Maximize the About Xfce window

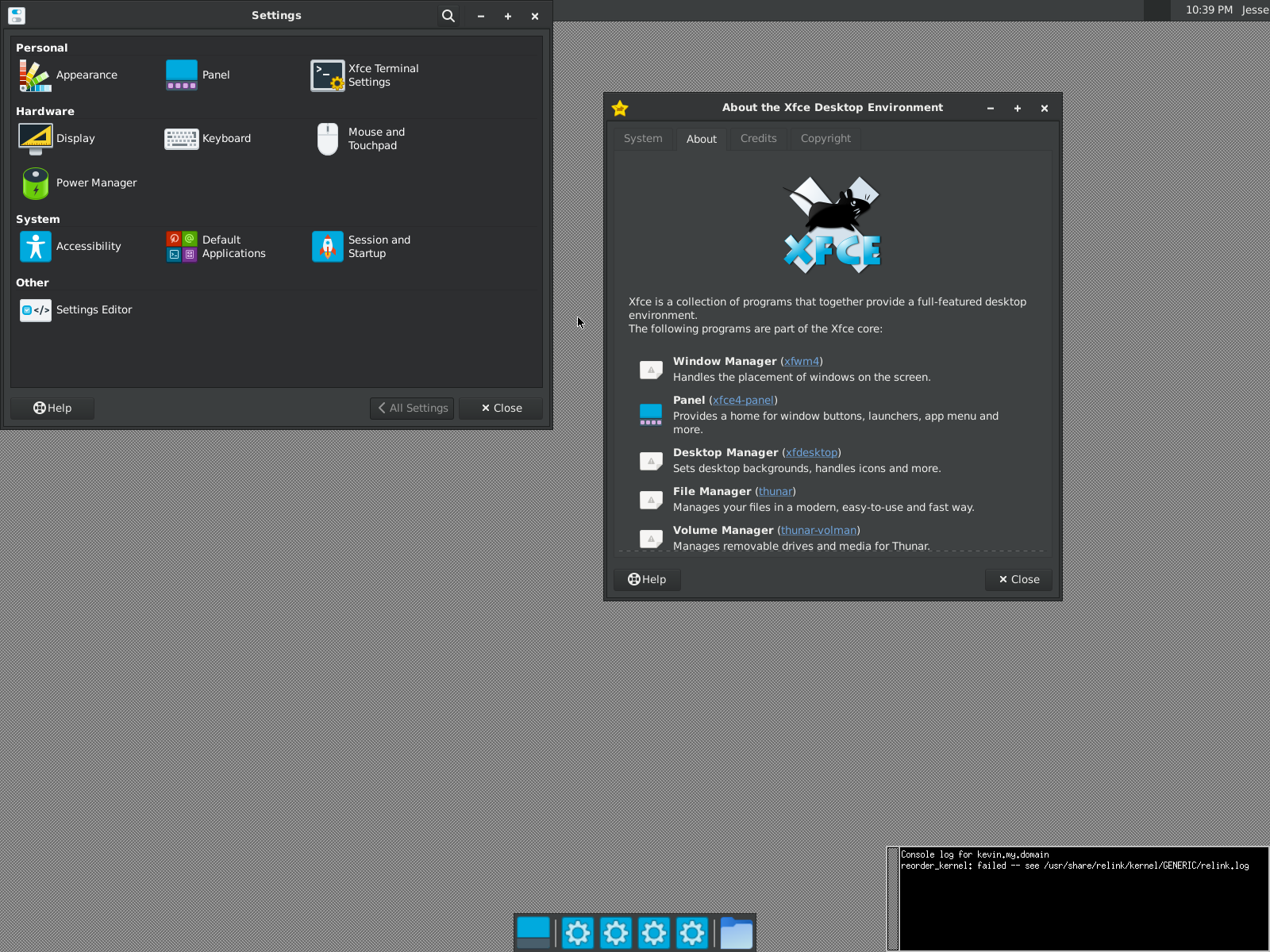[x=1018, y=109]
